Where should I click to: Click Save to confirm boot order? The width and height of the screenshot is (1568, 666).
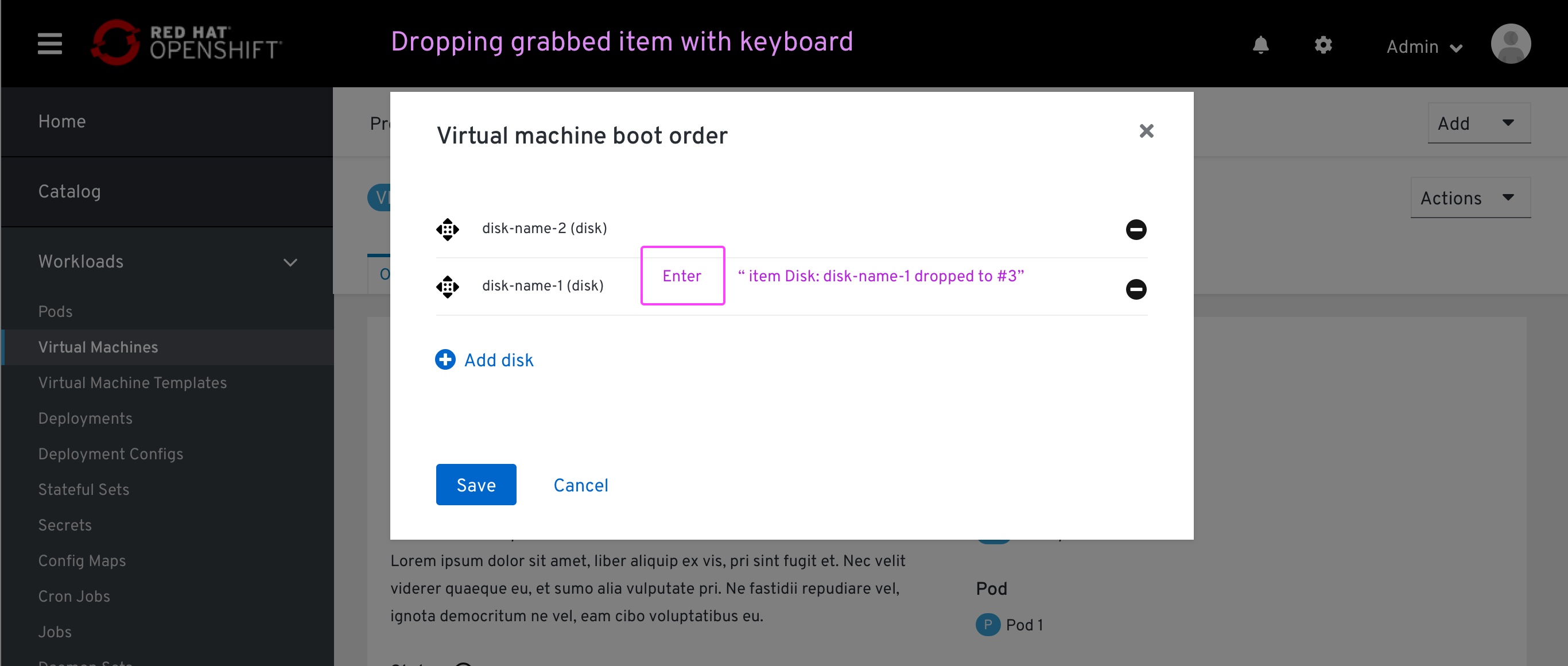[476, 484]
